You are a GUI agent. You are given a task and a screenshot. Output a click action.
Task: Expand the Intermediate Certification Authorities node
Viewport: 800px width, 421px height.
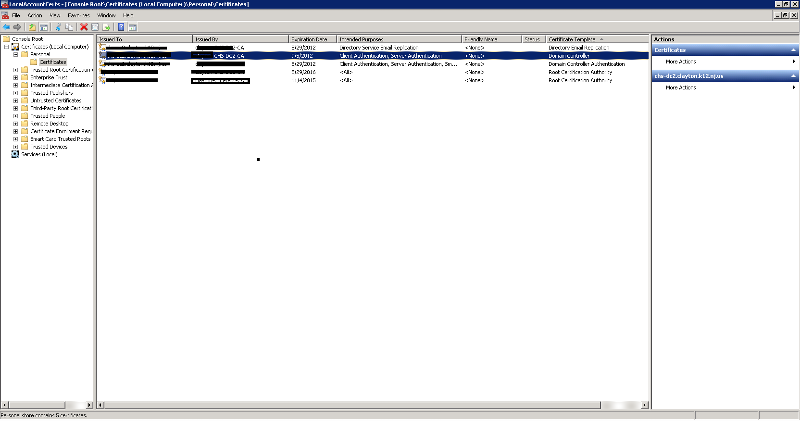[15, 85]
